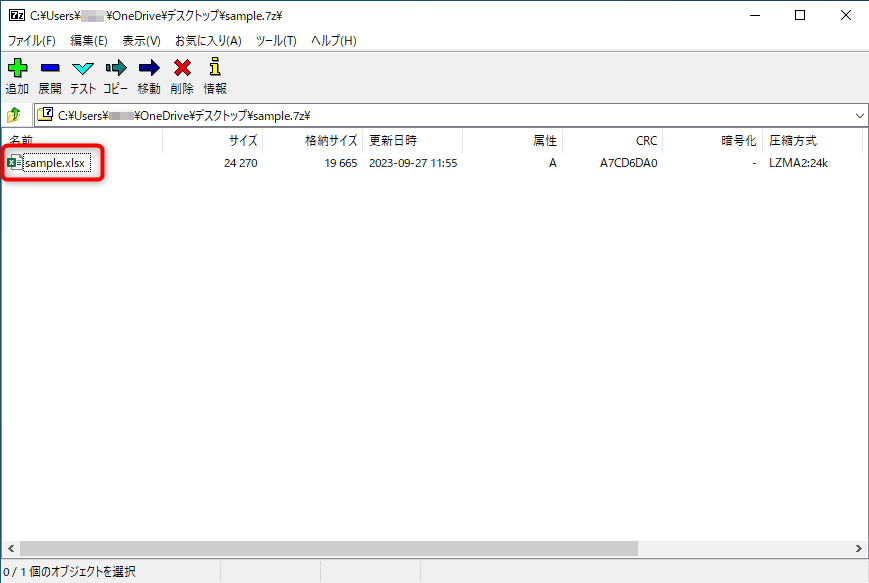Viewport: 869px width, 583px height.
Task: Click the コピー (Copy) toolbar icon
Action: pos(115,68)
